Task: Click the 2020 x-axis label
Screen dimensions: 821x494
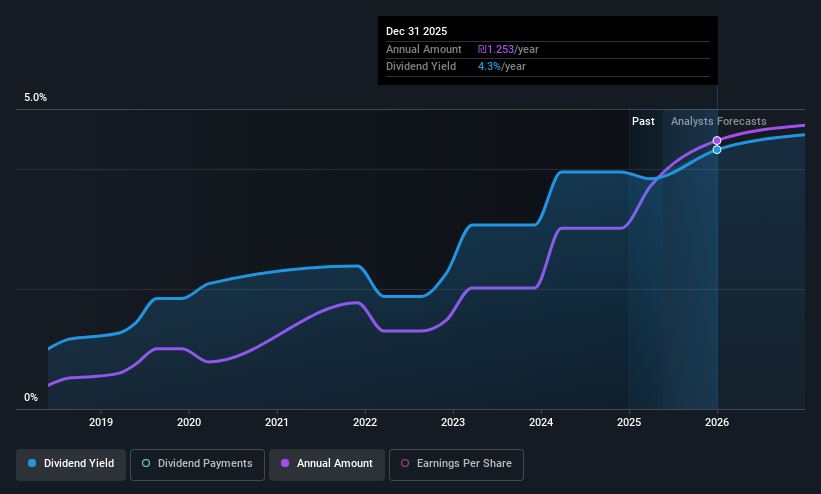Action: click(189, 422)
